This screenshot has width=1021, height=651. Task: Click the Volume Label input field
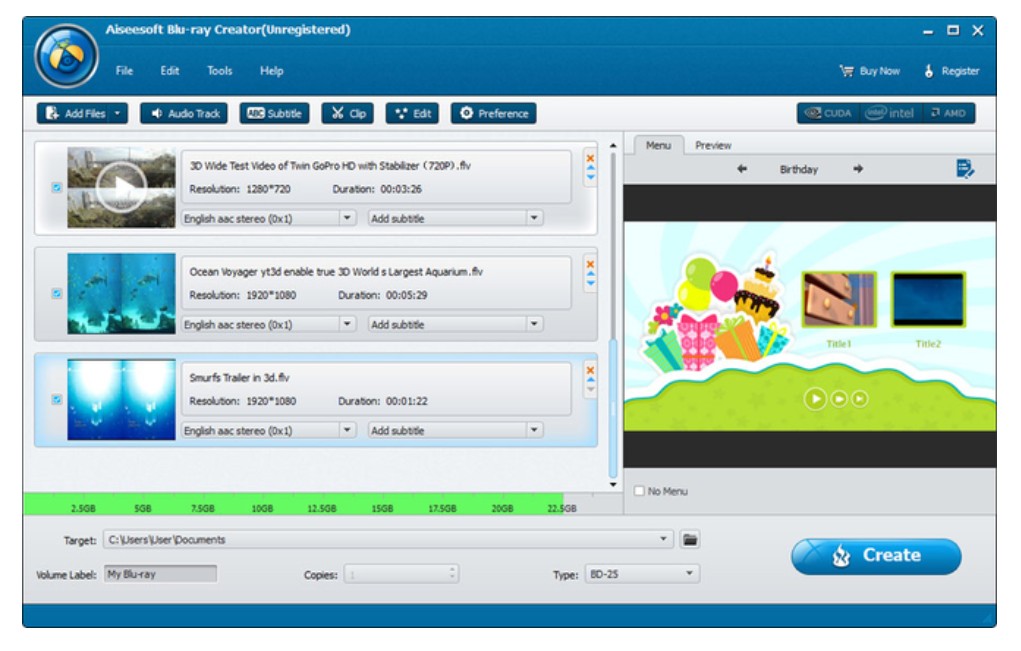[x=160, y=574]
